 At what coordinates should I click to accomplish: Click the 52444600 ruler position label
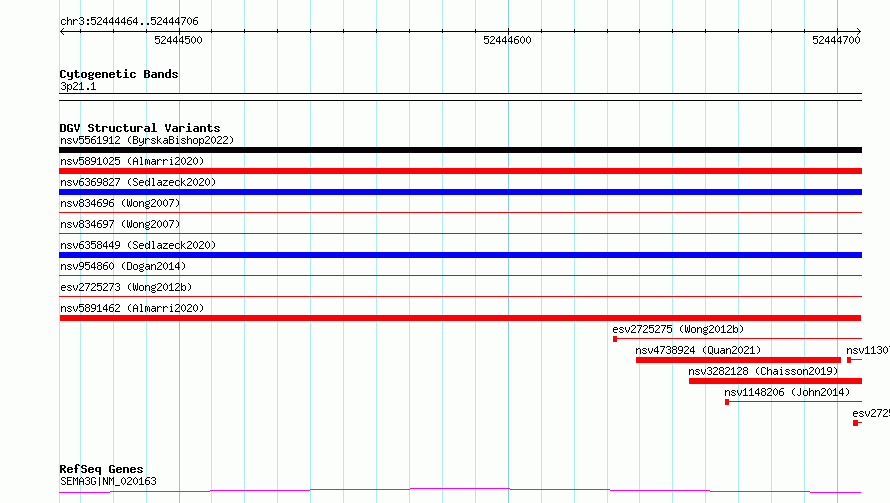(507, 40)
